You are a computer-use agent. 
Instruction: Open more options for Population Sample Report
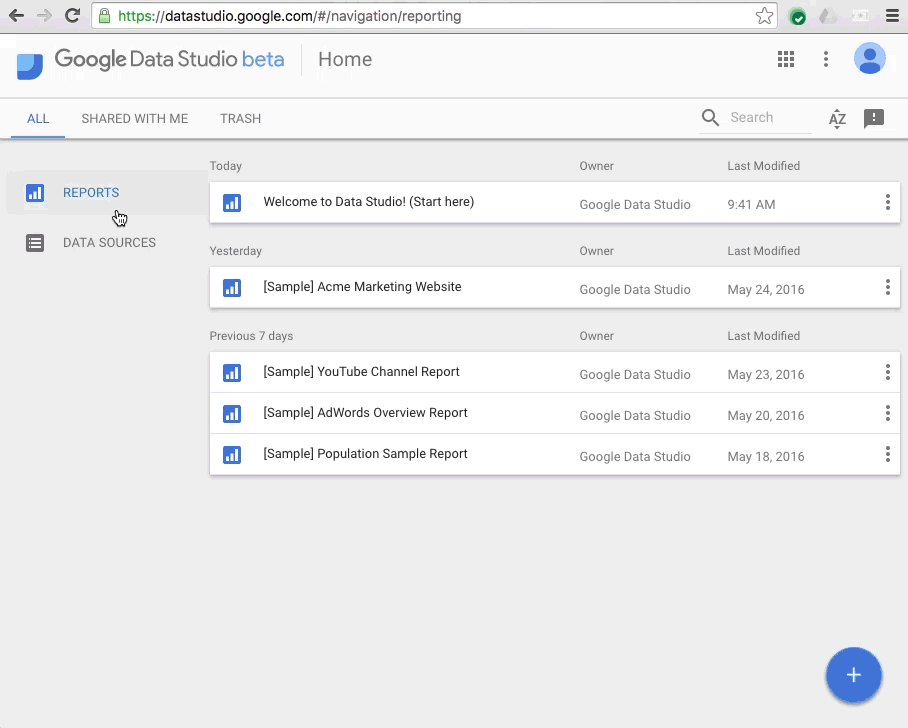click(x=887, y=454)
